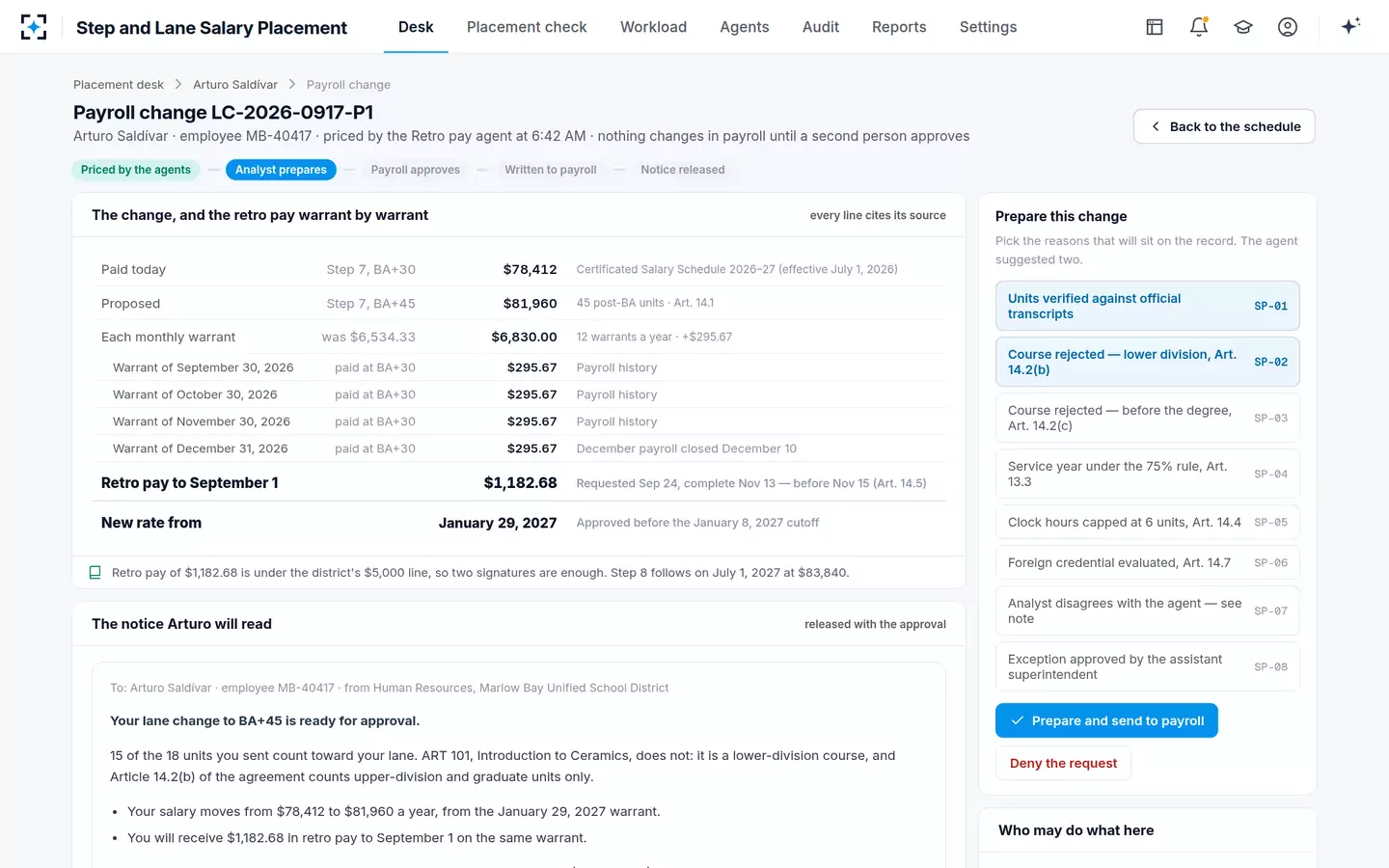This screenshot has width=1389, height=868.
Task: Click the Warrant of September 30, 2026 row
Action: tap(521, 367)
